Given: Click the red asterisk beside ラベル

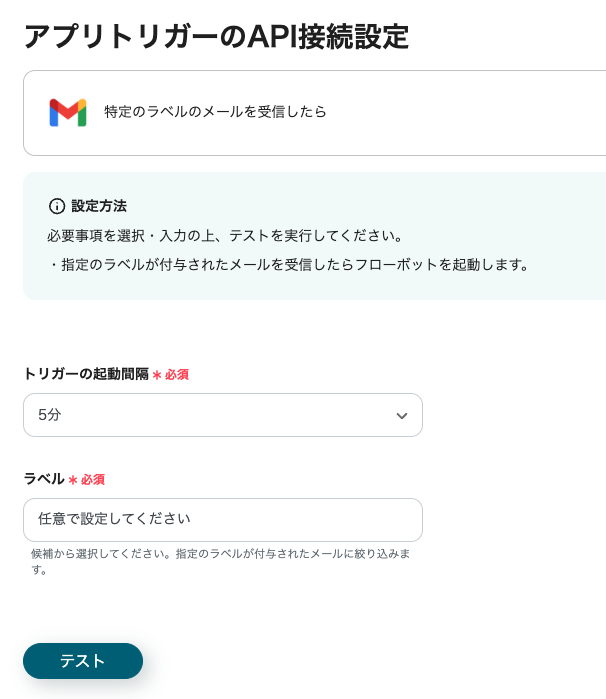Looking at the screenshot, I should point(73,480).
